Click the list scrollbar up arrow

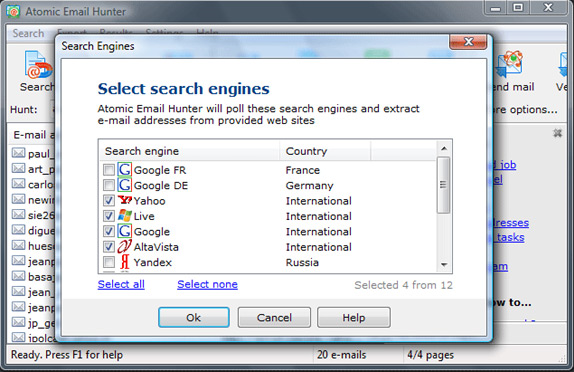tap(444, 148)
